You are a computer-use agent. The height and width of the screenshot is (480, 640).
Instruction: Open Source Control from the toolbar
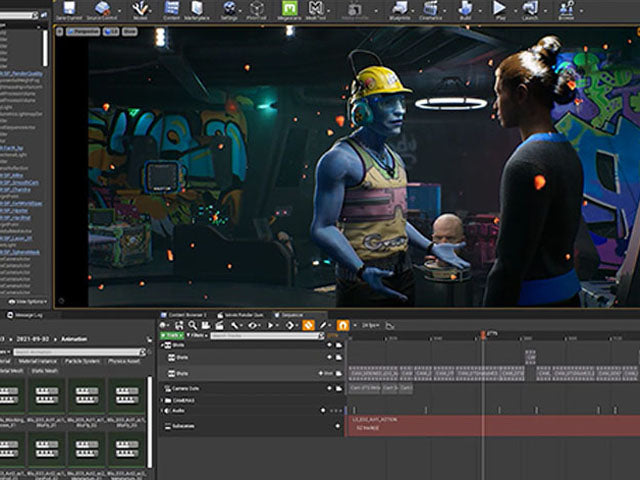pos(104,10)
